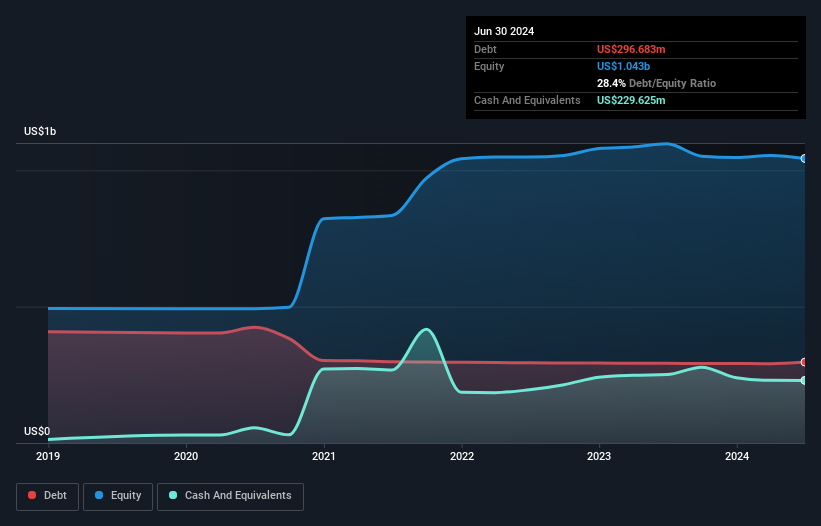The image size is (821, 526).
Task: Click Cash And Equivalents label in tooltip
Action: coord(527,100)
